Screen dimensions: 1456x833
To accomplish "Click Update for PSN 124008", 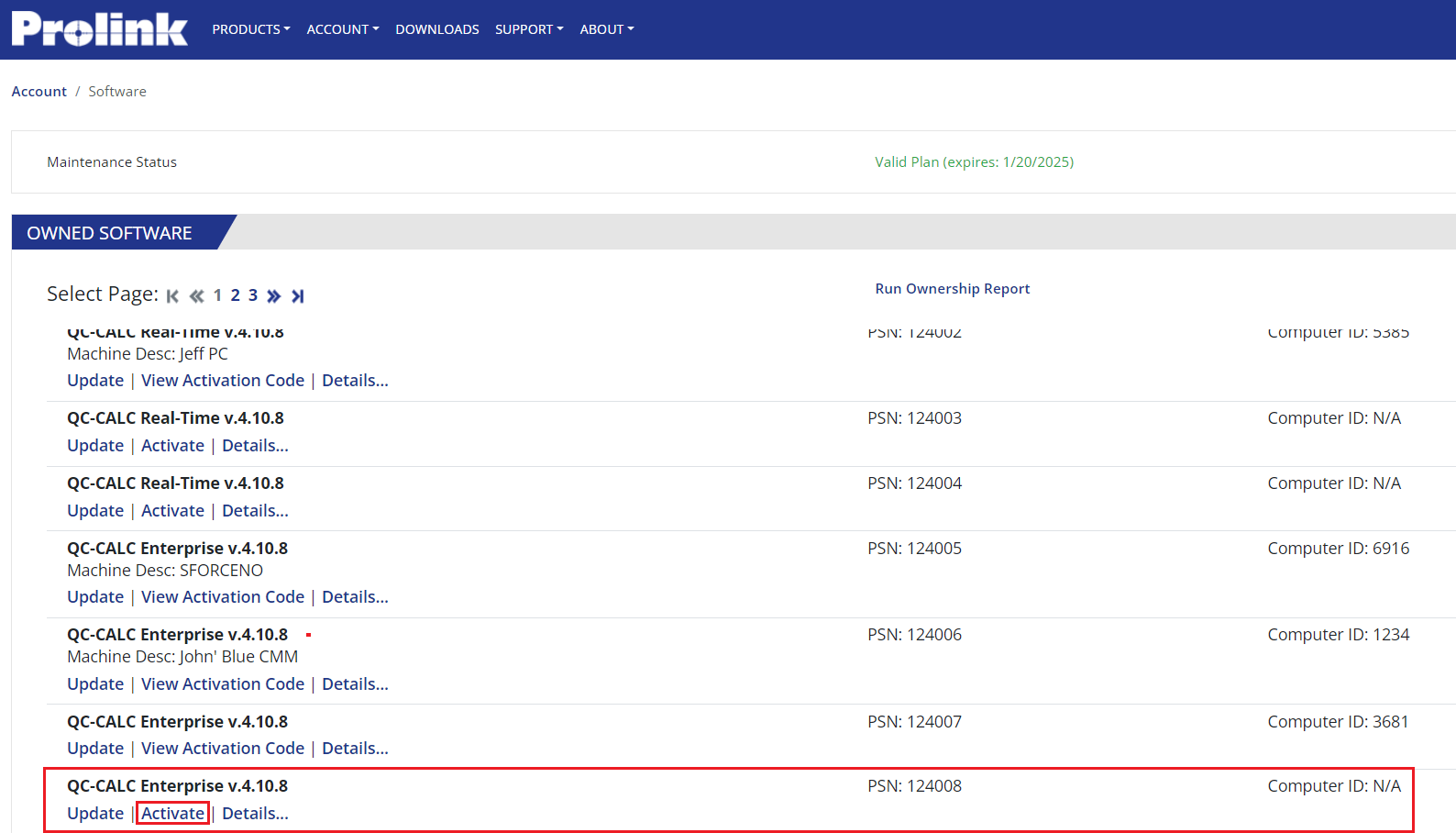I will pyautogui.click(x=95, y=813).
